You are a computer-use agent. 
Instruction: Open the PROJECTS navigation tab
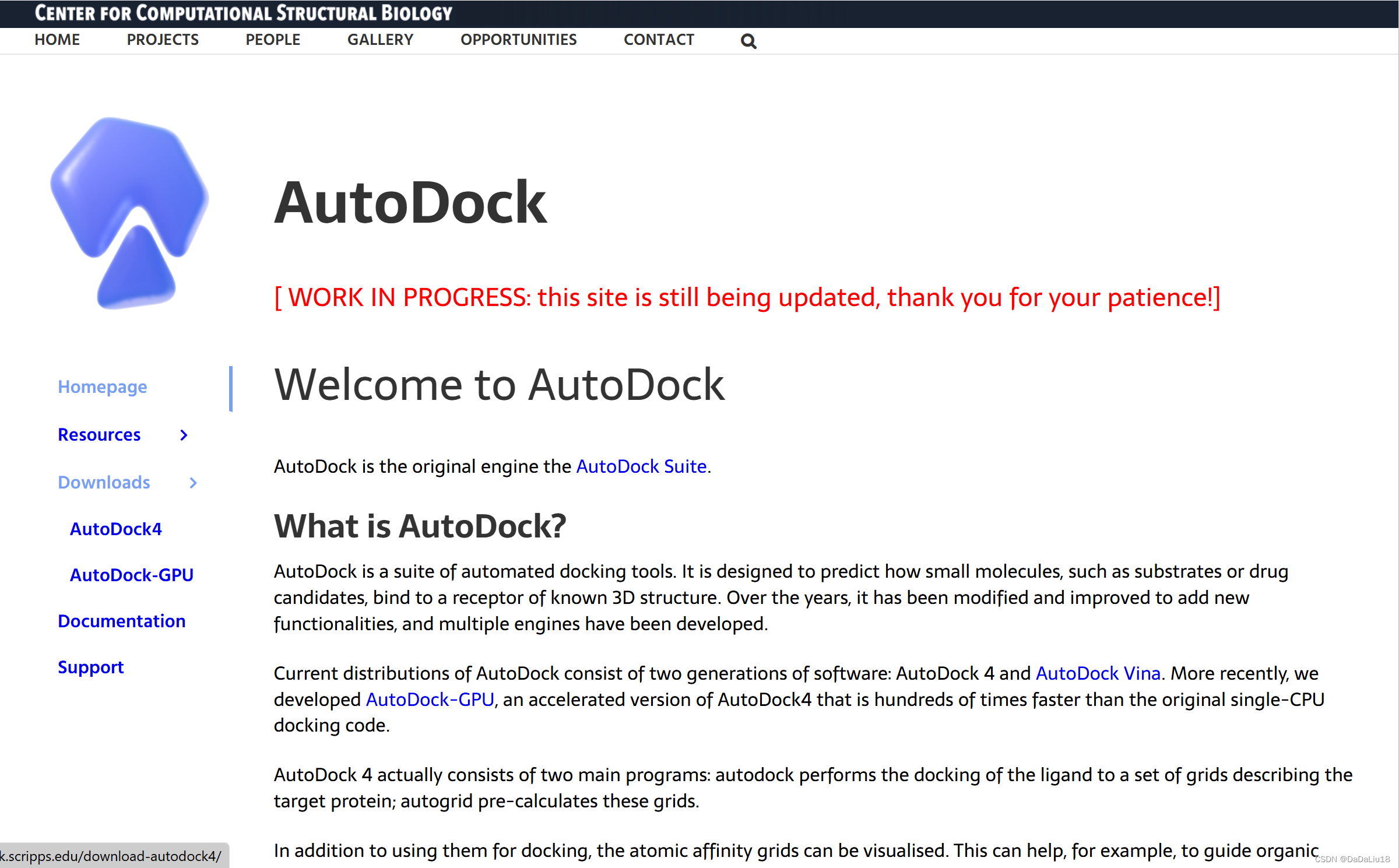163,39
